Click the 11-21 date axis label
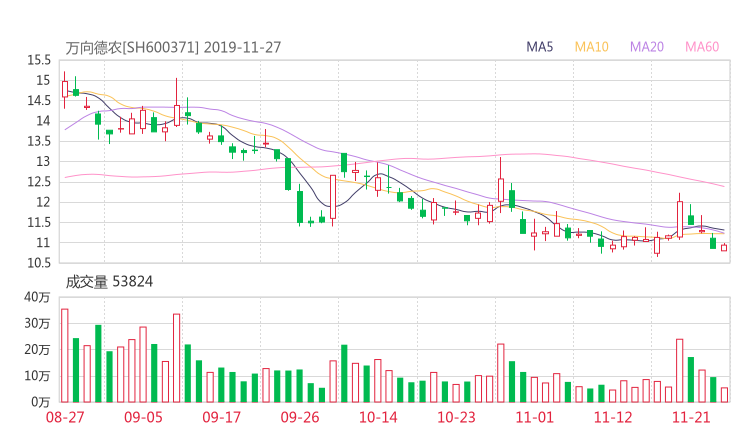 click(x=691, y=417)
